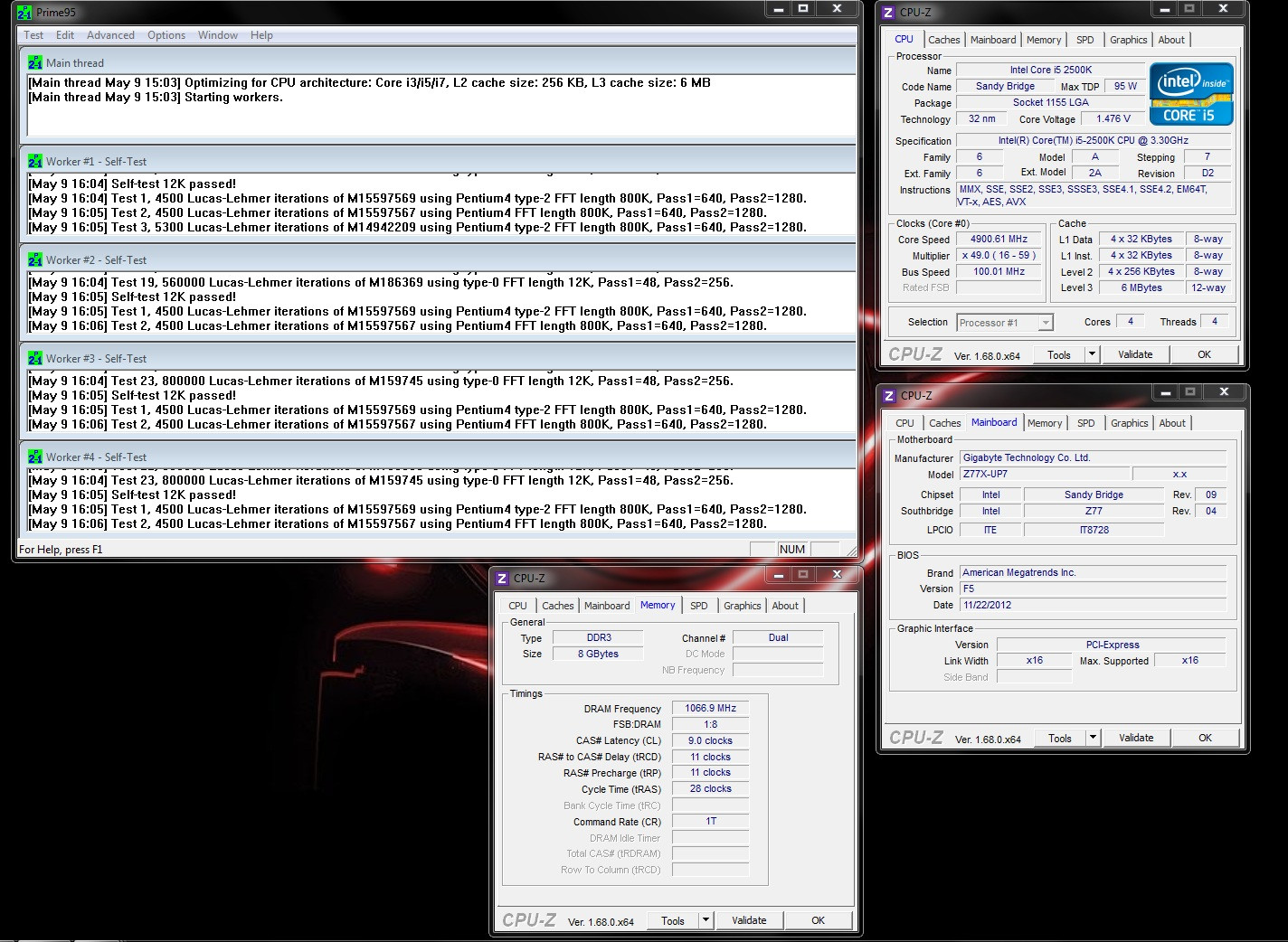This screenshot has width=1288, height=942.
Task: Click the Z icon of the CPU tab CPU-Z window
Action: [889, 13]
